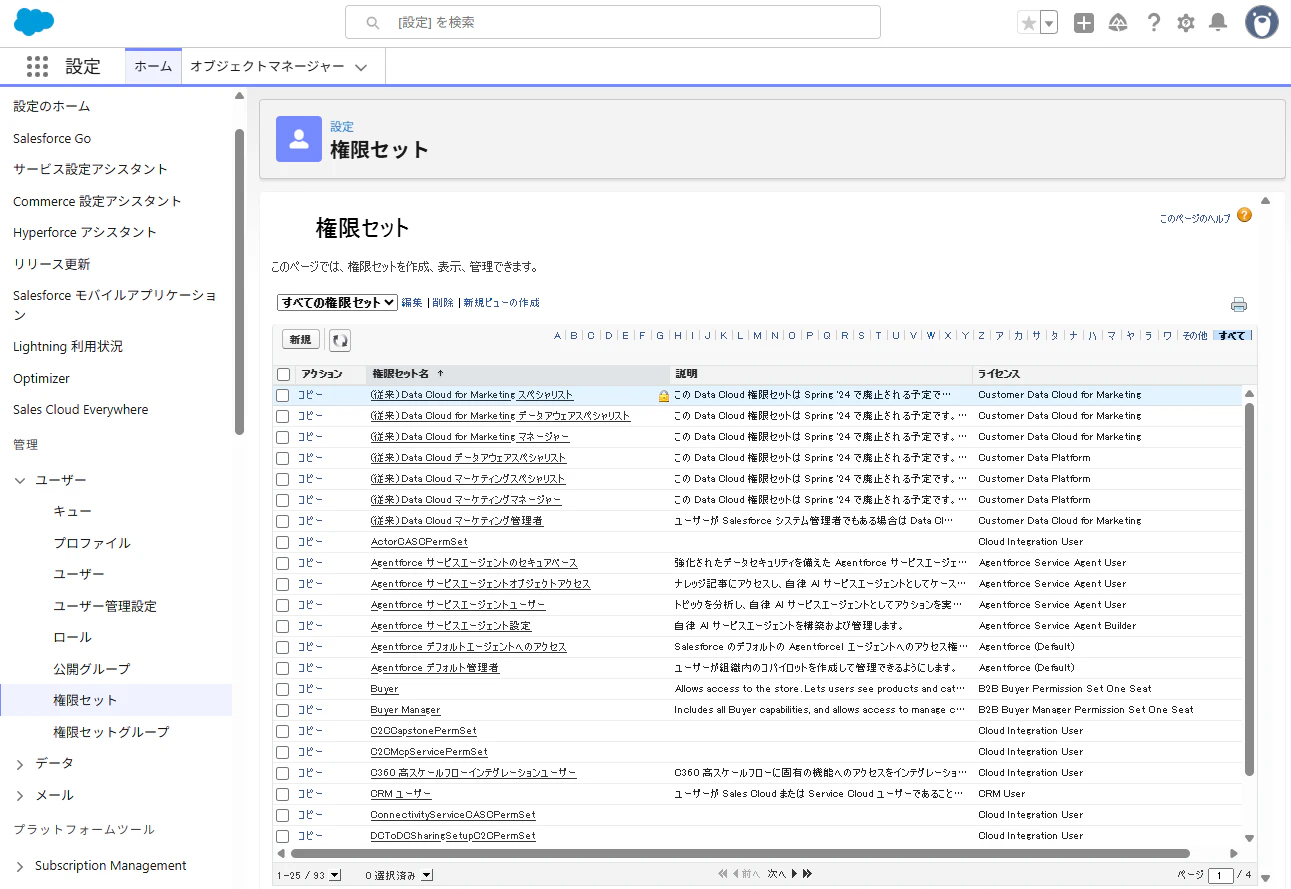Open the setup gear icon
Image resolution: width=1291 pixels, height=889 pixels.
pos(1186,23)
